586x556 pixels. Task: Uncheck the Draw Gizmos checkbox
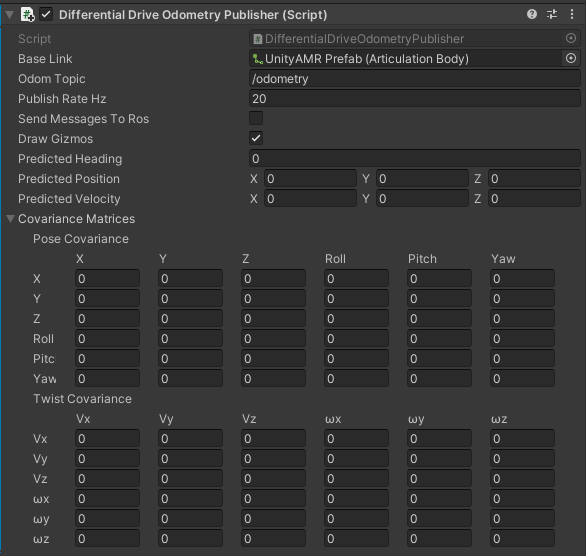pos(256,138)
